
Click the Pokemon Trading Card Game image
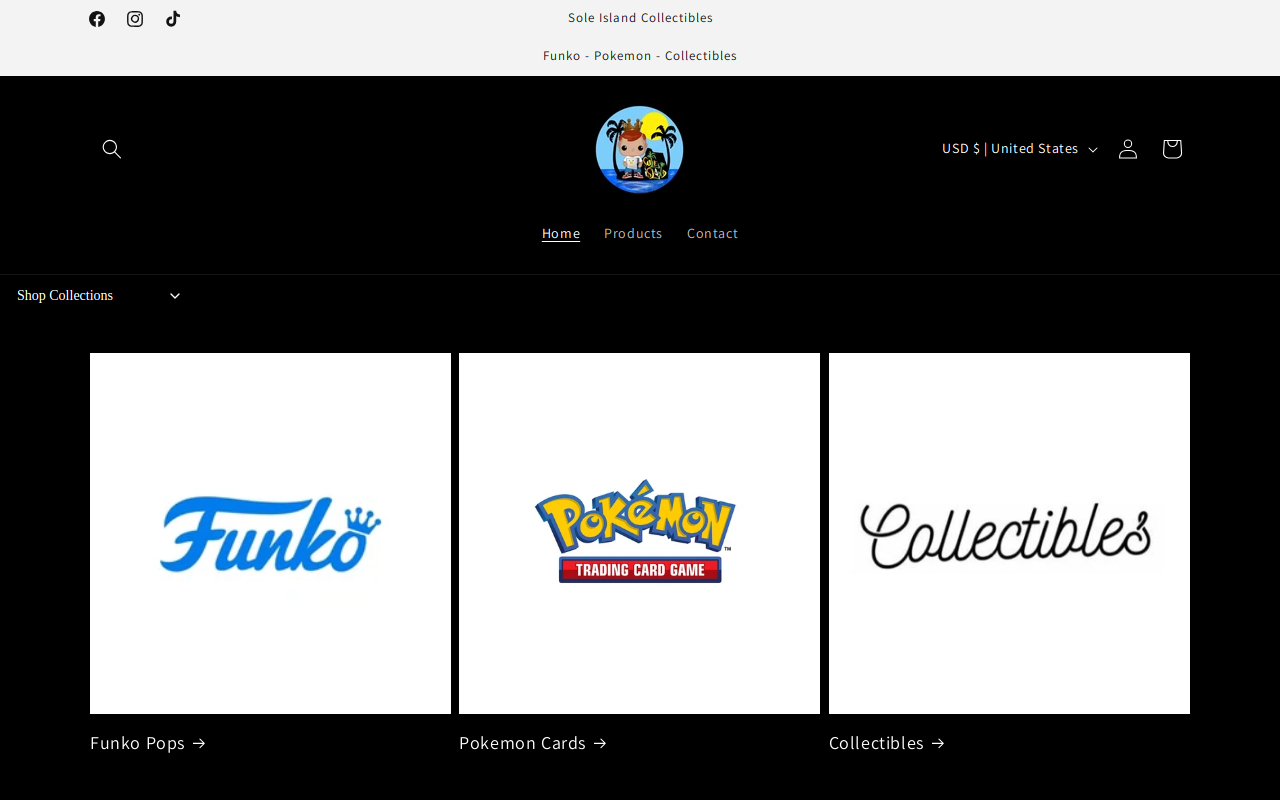point(639,533)
